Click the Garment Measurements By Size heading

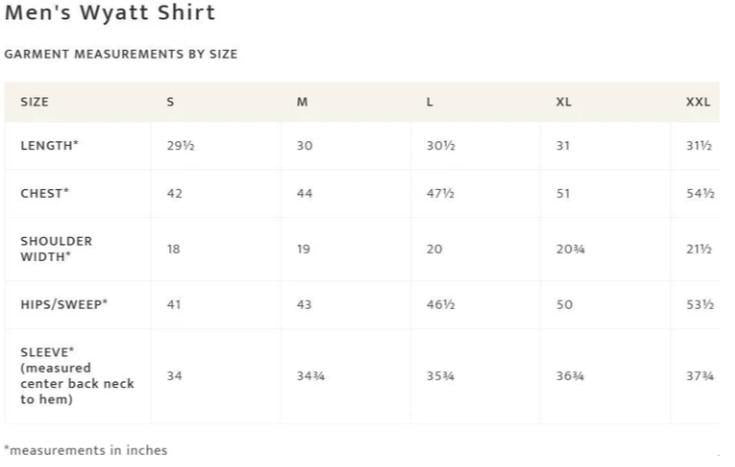coord(121,54)
